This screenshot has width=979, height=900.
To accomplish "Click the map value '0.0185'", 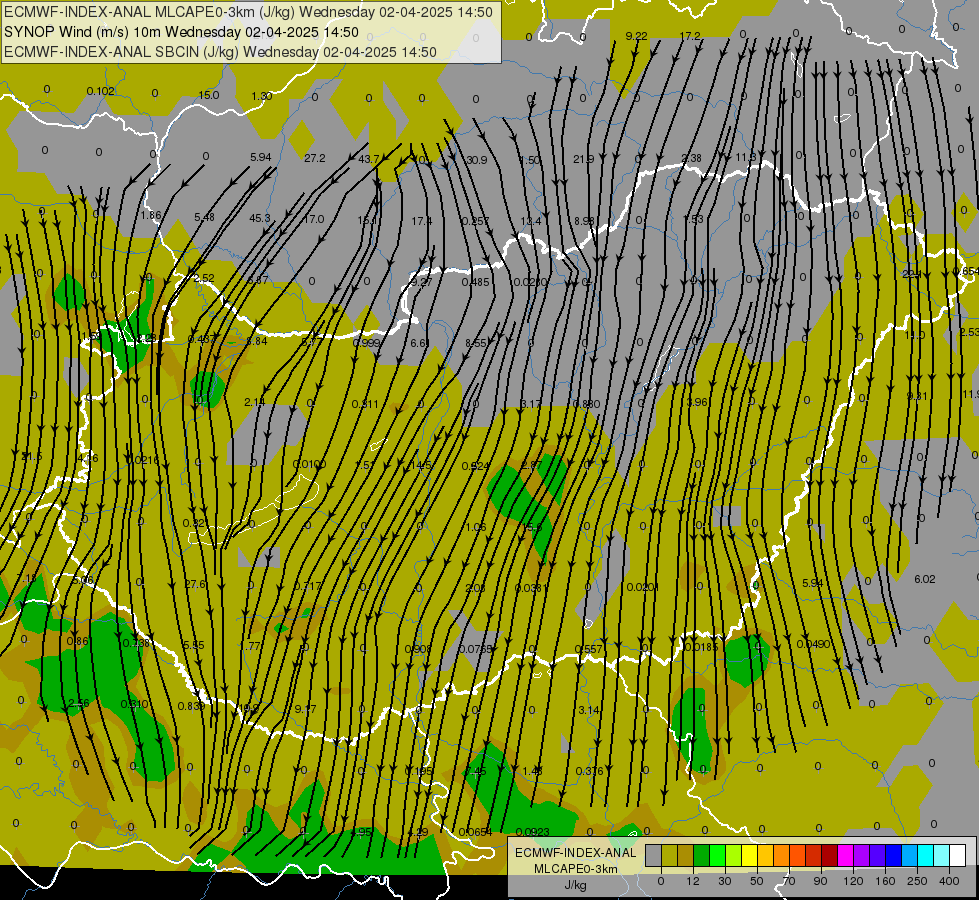I will pos(701,646).
